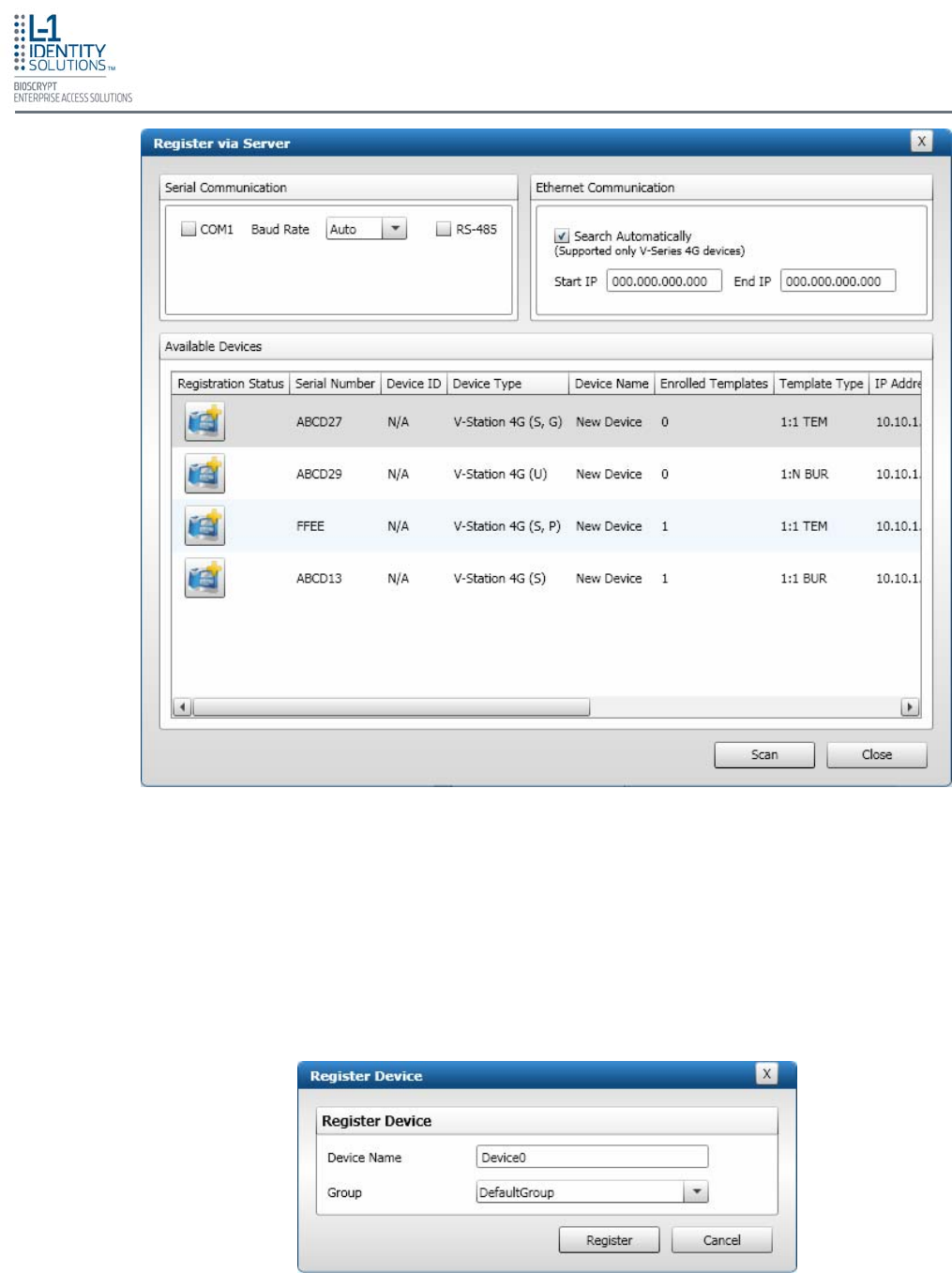Click device type V-Station 4G (U)
This screenshot has height=1273, width=952.
point(500,475)
